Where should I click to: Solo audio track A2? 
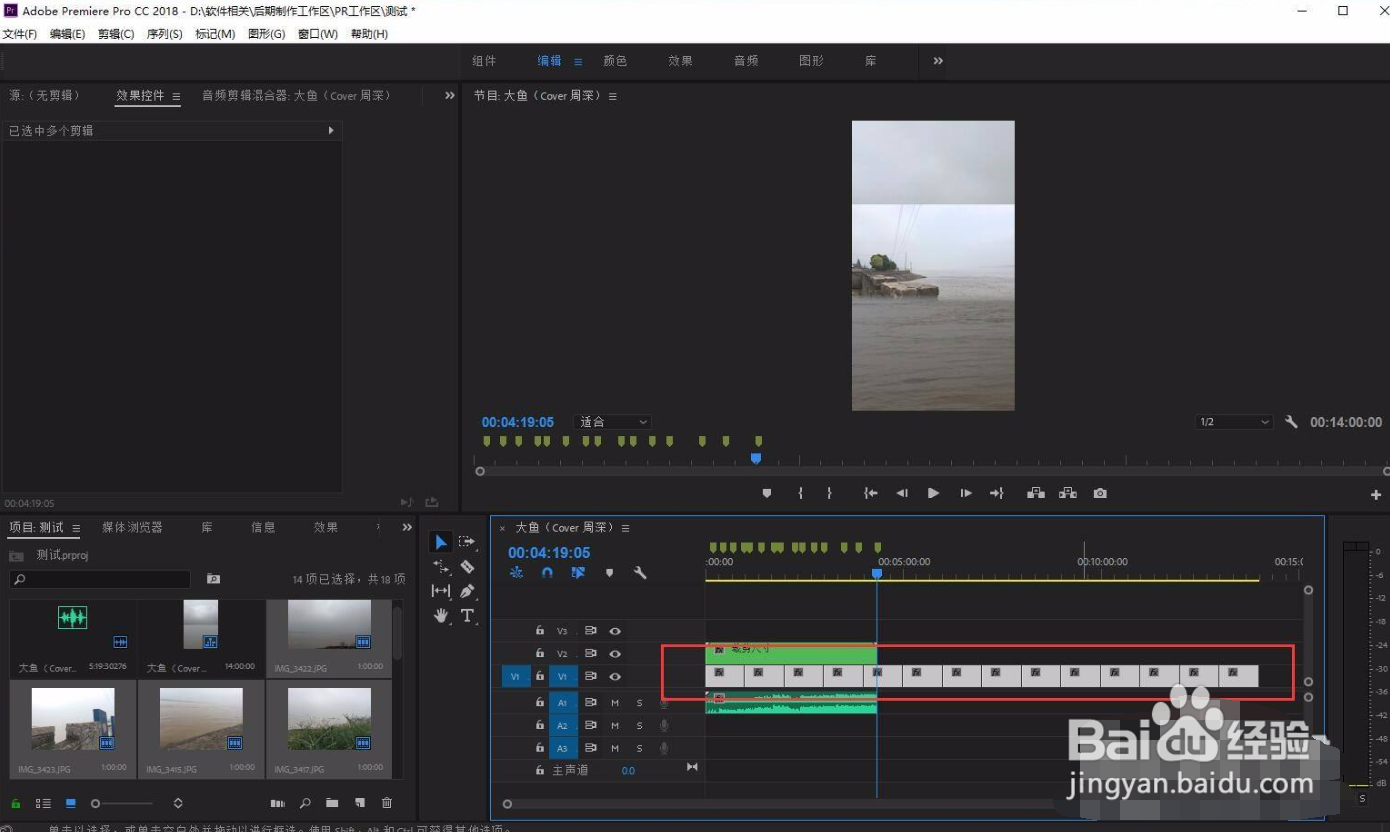(x=640, y=726)
